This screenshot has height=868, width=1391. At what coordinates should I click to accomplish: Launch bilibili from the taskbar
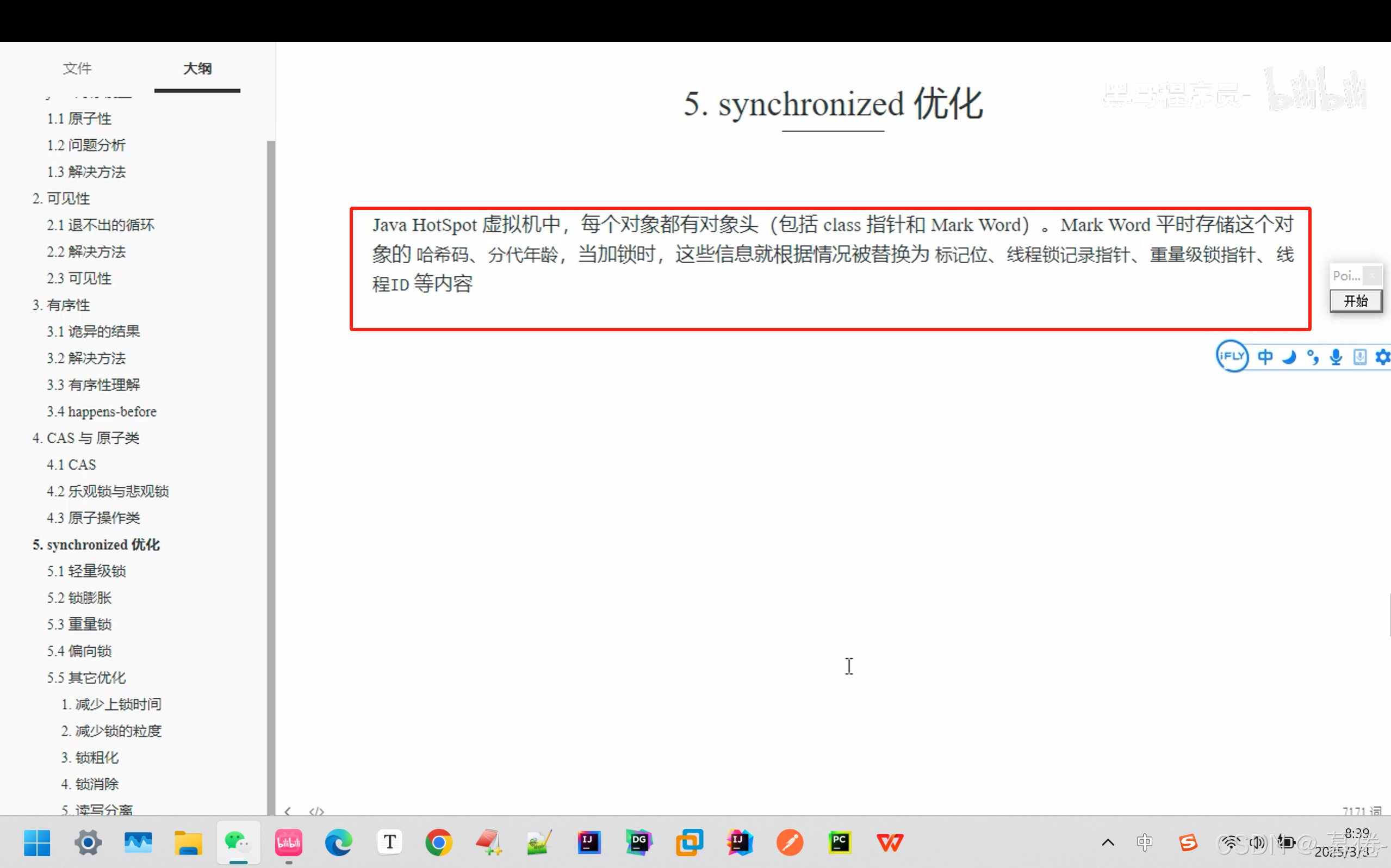[x=289, y=843]
